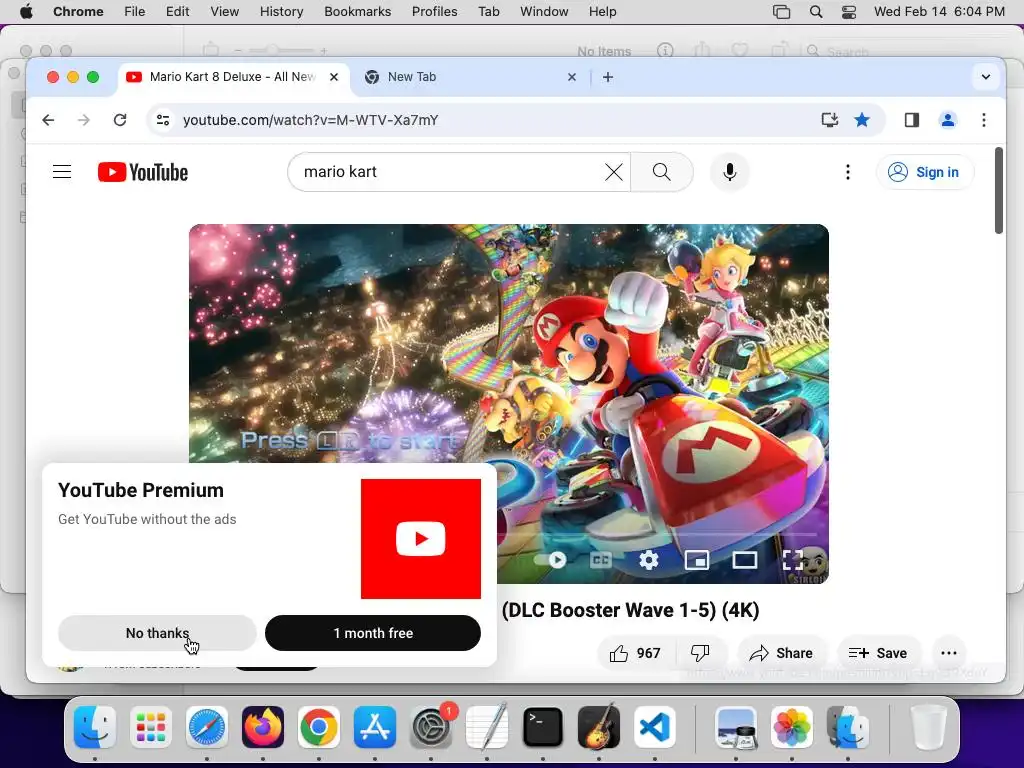
Task: Save the video to a playlist
Action: (x=878, y=653)
